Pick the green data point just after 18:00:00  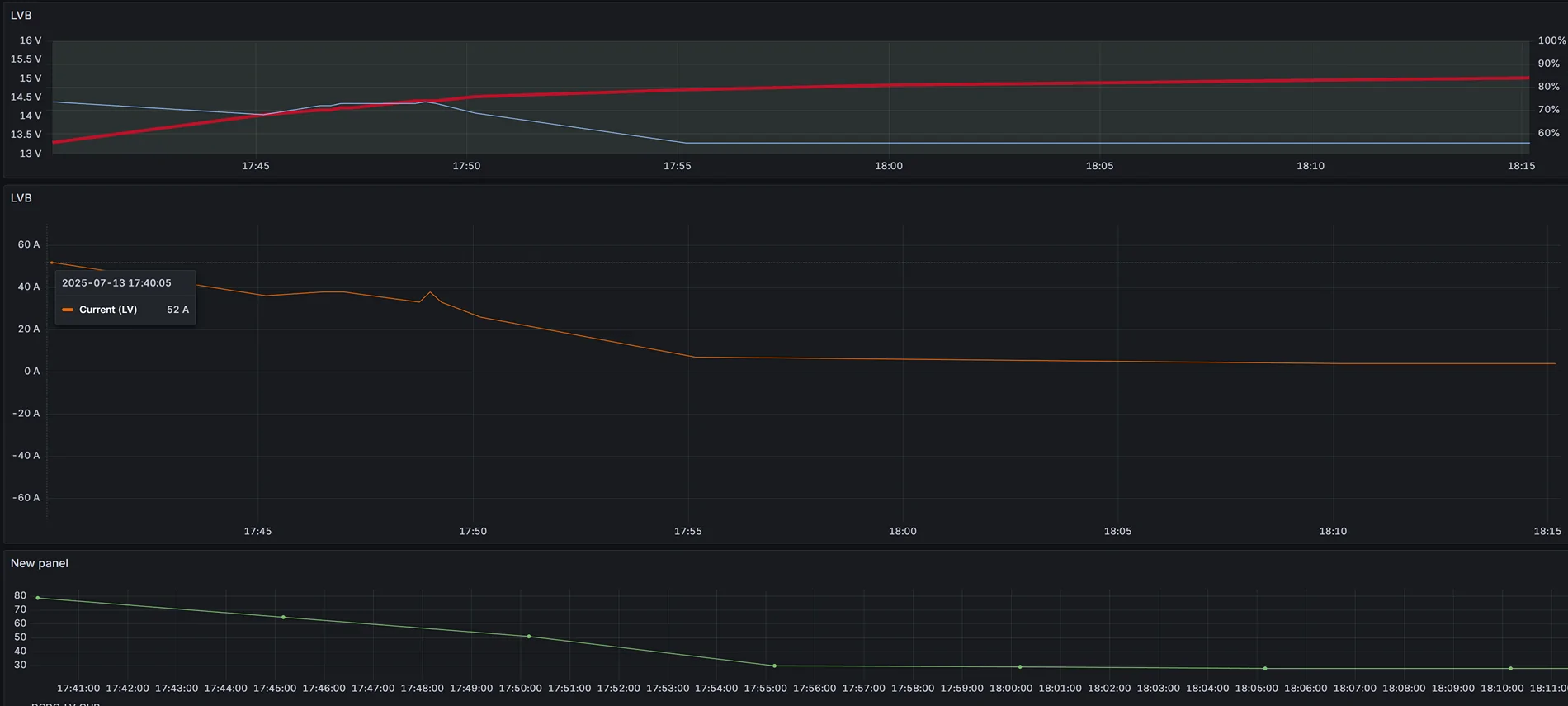pyautogui.click(x=1020, y=666)
